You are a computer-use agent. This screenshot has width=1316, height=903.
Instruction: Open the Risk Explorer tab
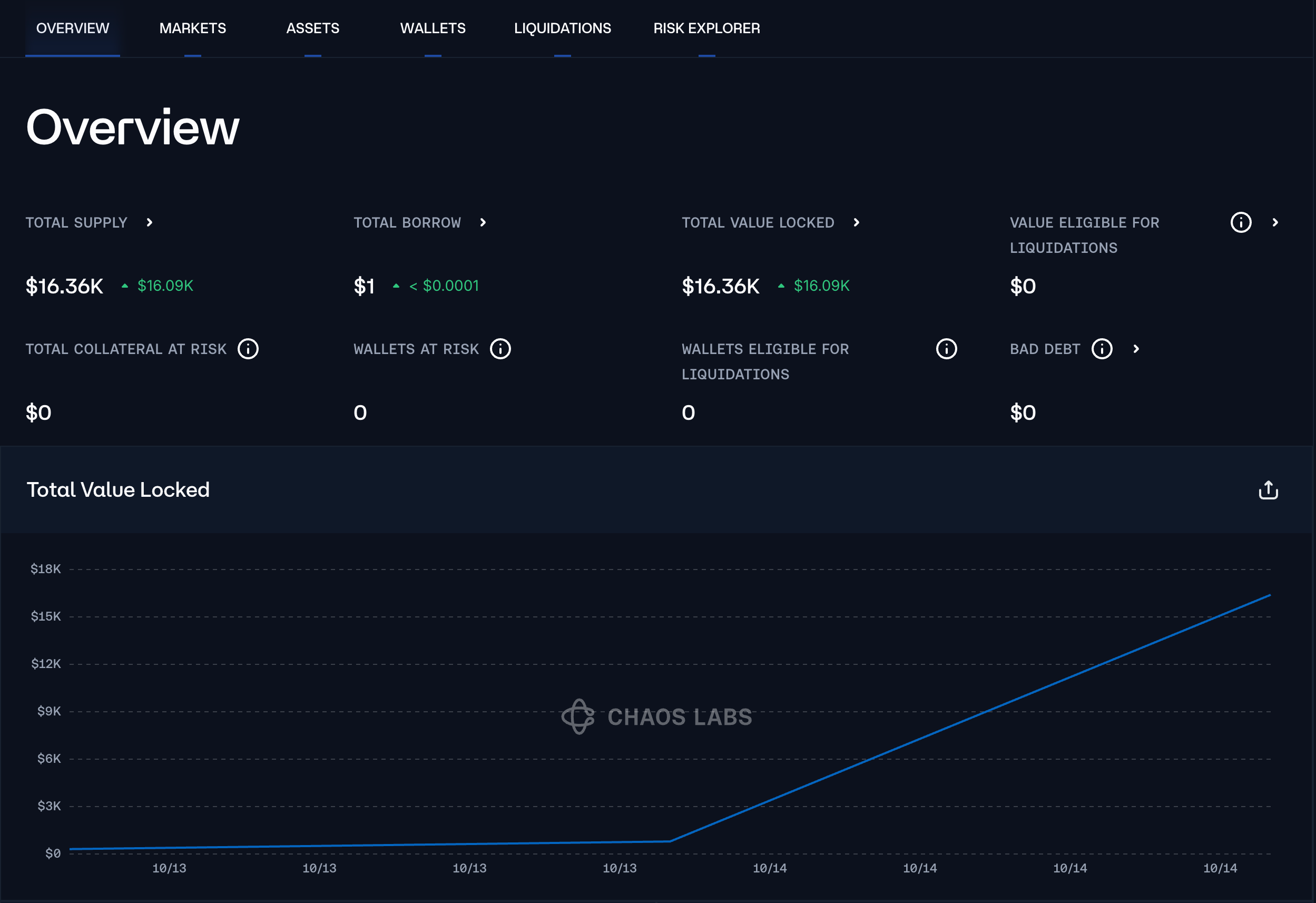pos(706,28)
